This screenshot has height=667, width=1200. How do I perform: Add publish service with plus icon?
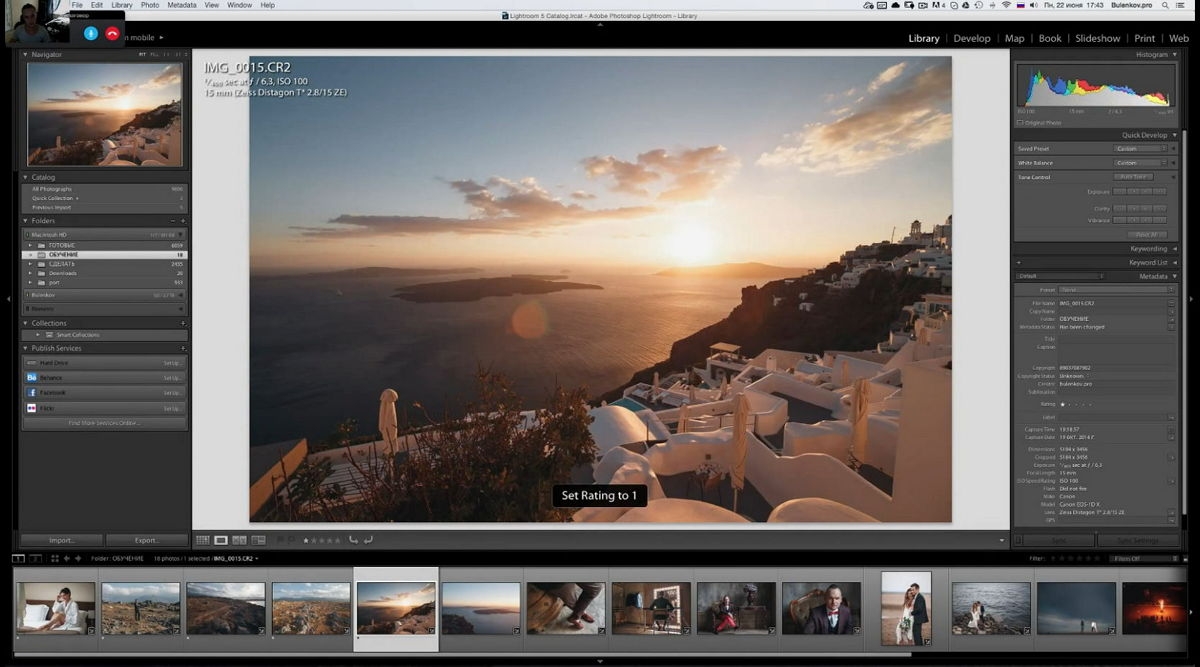point(183,348)
